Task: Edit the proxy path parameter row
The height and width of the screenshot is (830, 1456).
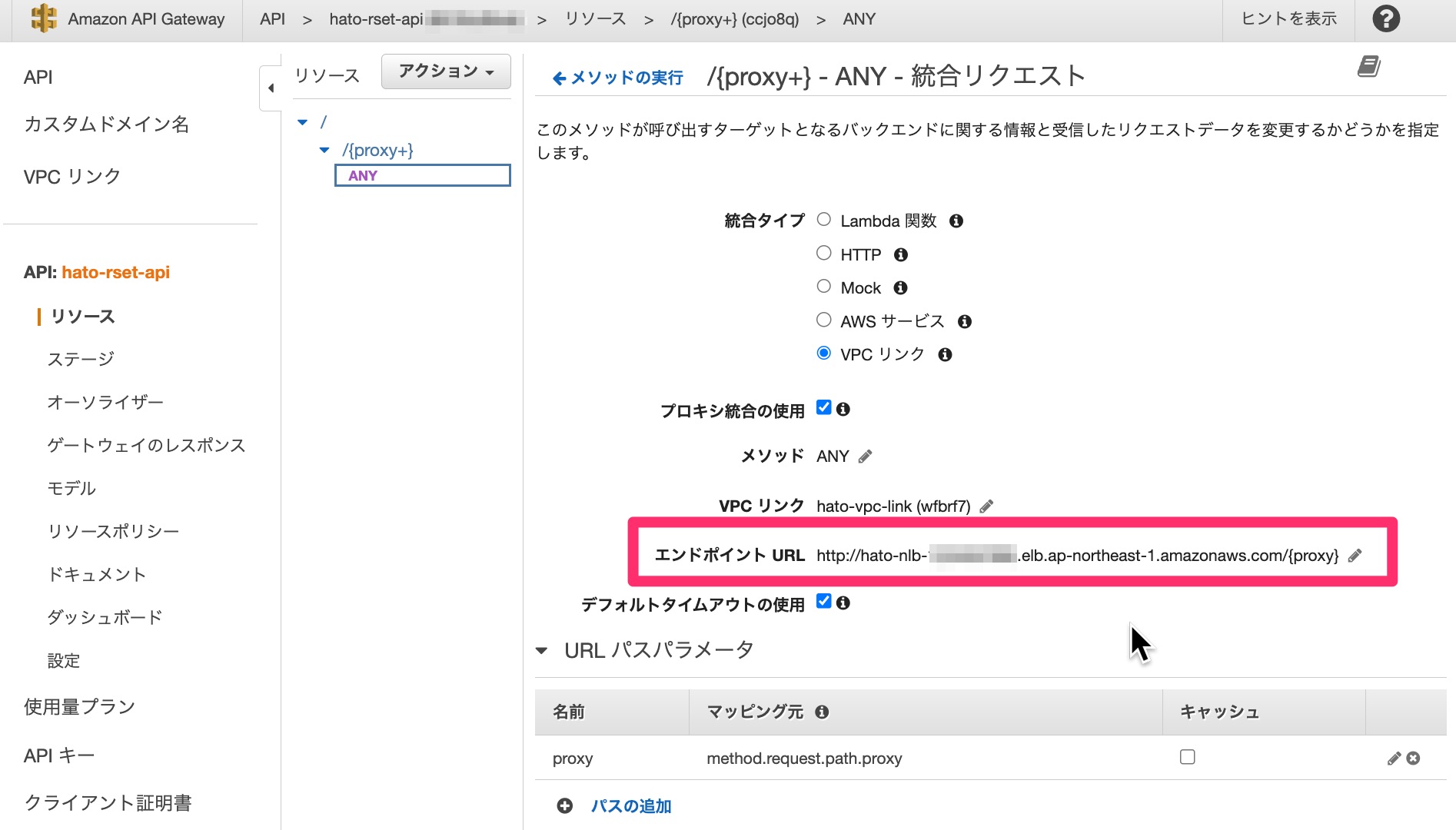Action: (x=1393, y=759)
